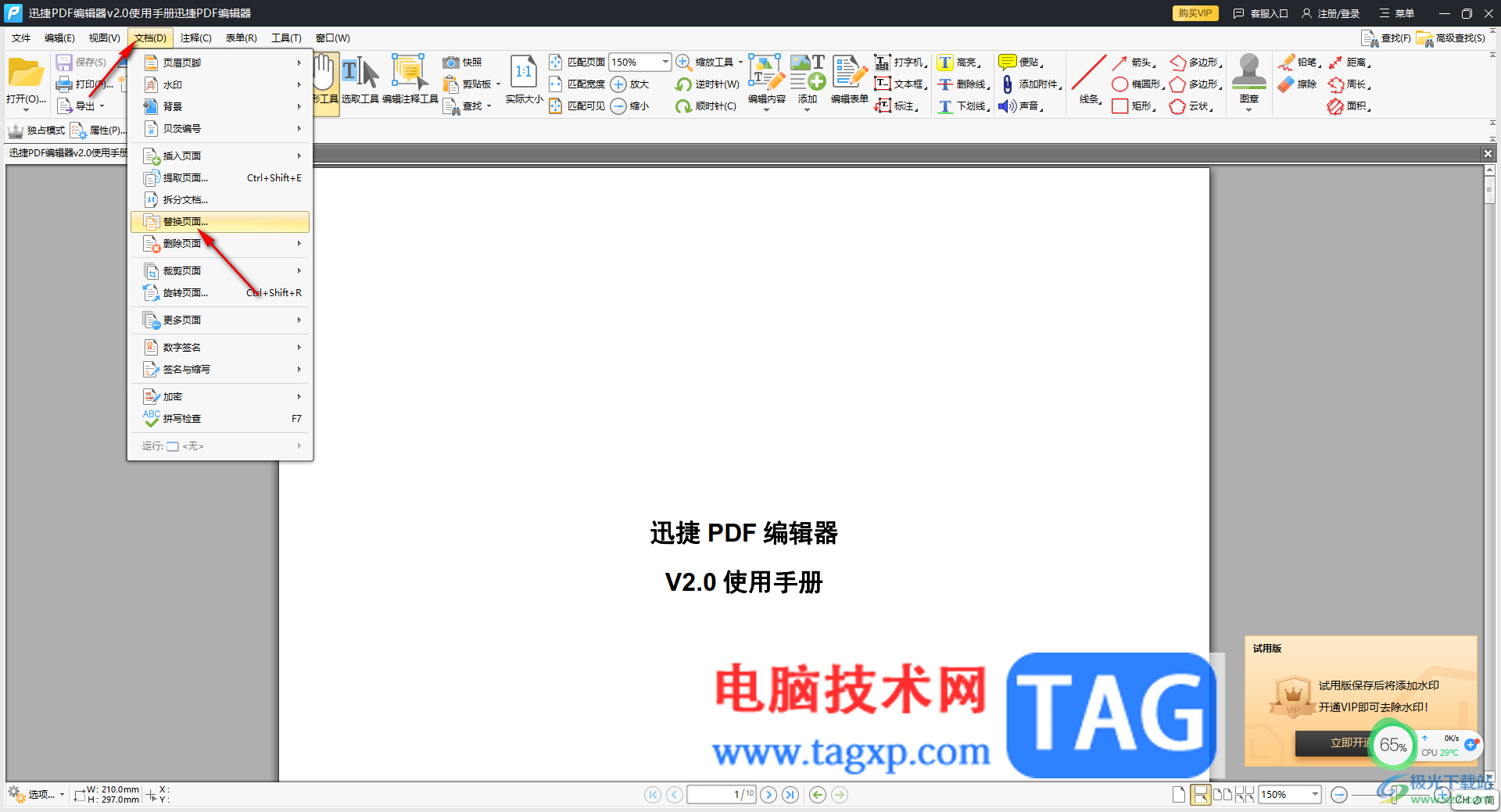The width and height of the screenshot is (1501, 812).
Task: Take a 快照 snapshot
Action: (463, 63)
